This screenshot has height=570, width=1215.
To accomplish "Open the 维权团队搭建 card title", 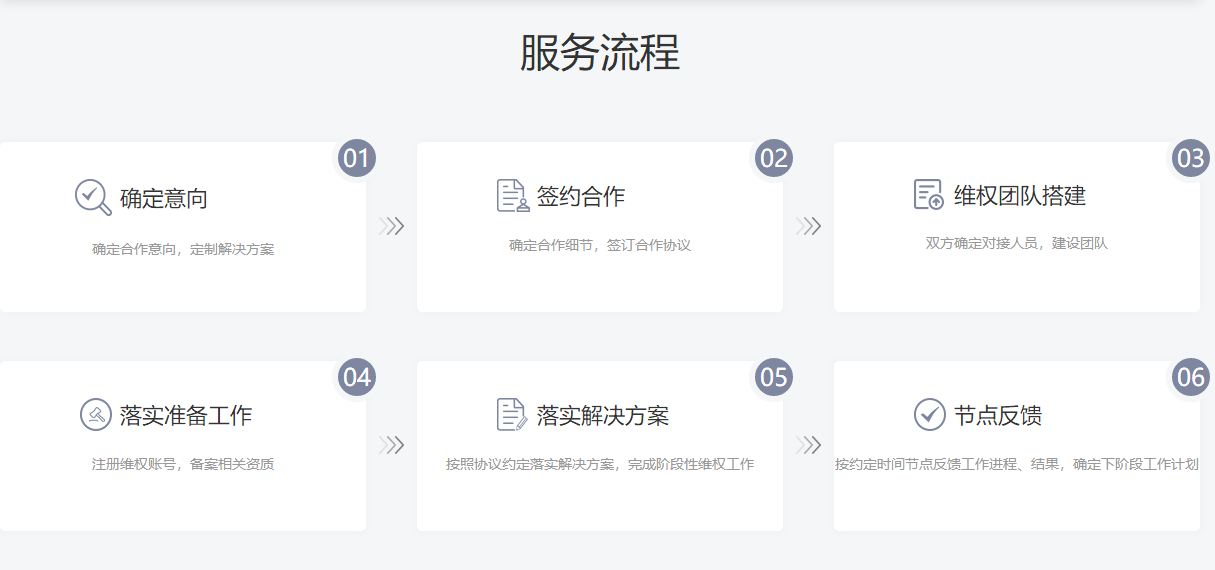I will [x=1019, y=196].
